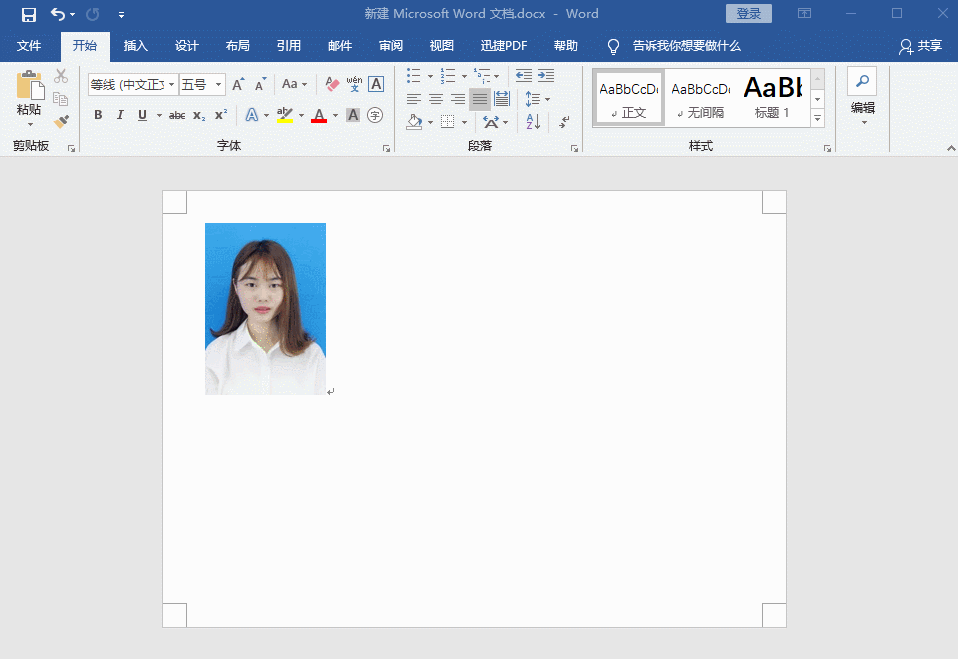Apply multilevel list
Viewport: 958px width, 659px height.
(x=482, y=76)
